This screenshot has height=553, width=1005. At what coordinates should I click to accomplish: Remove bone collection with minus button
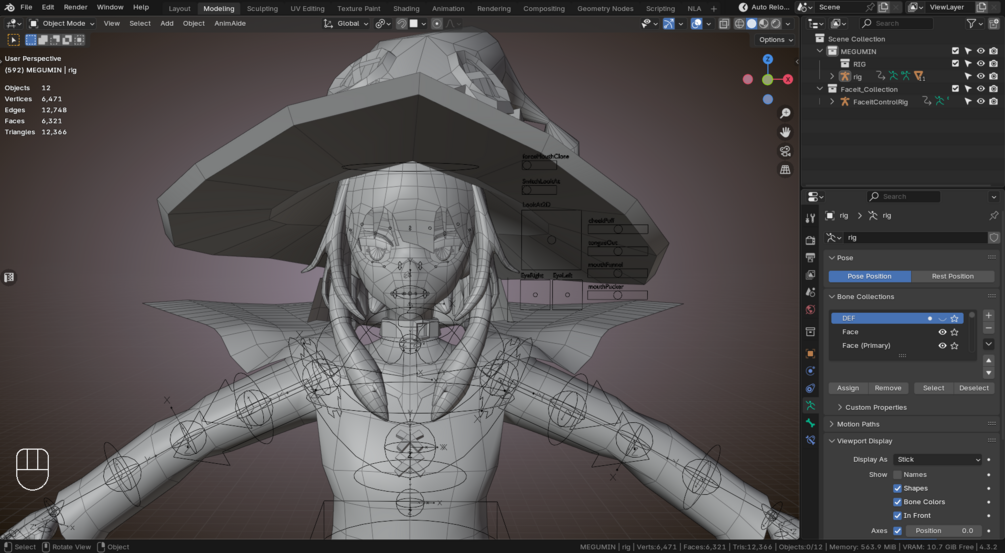coord(988,328)
